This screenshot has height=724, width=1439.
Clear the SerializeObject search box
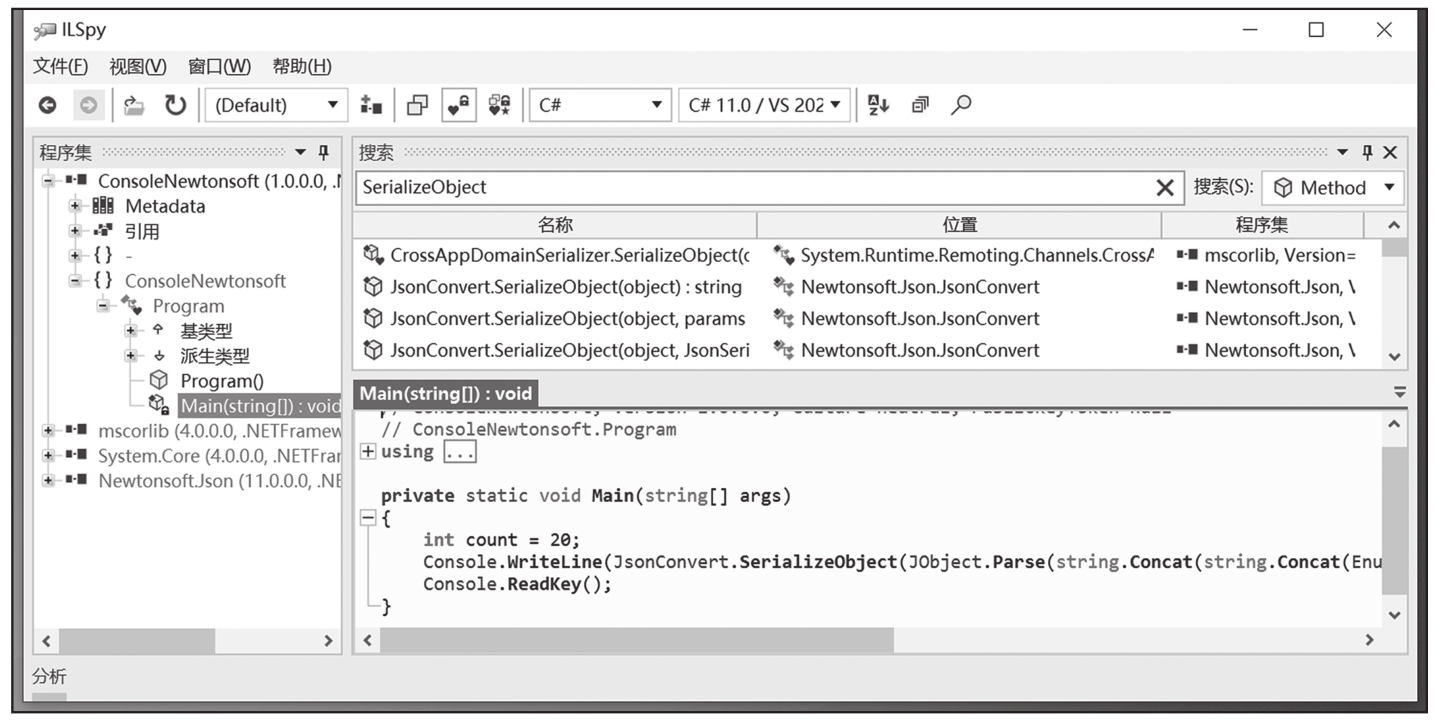(1164, 187)
